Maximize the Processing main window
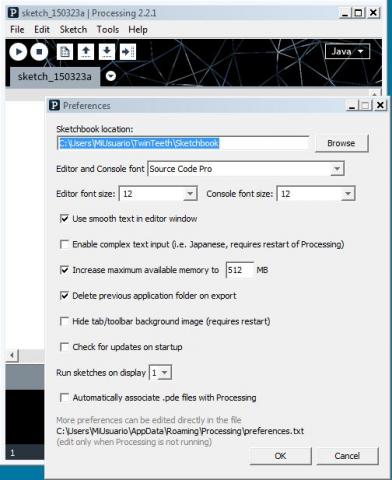The height and width of the screenshot is (480, 392). pos(358,13)
